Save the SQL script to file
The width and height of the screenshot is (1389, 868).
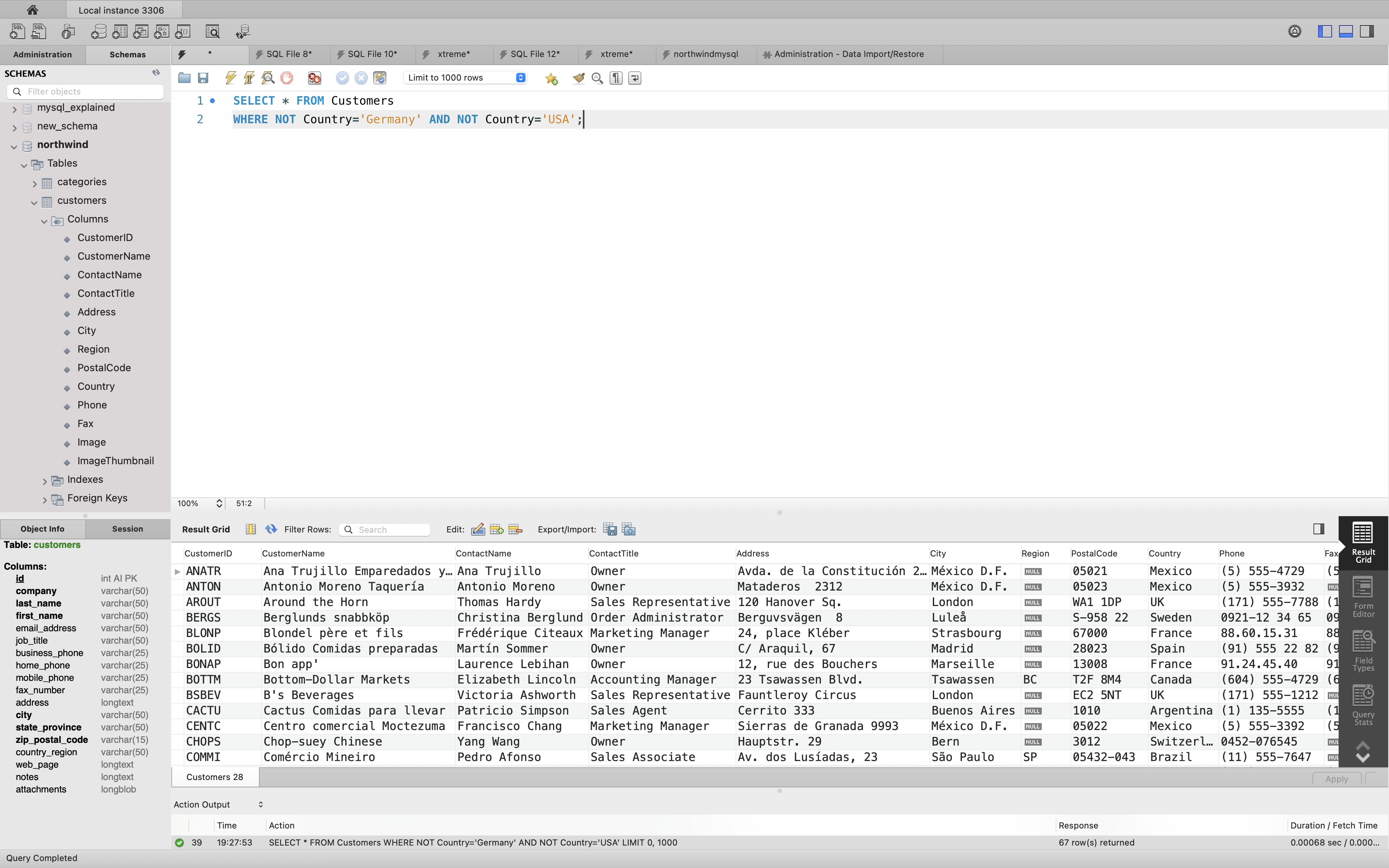pos(203,78)
